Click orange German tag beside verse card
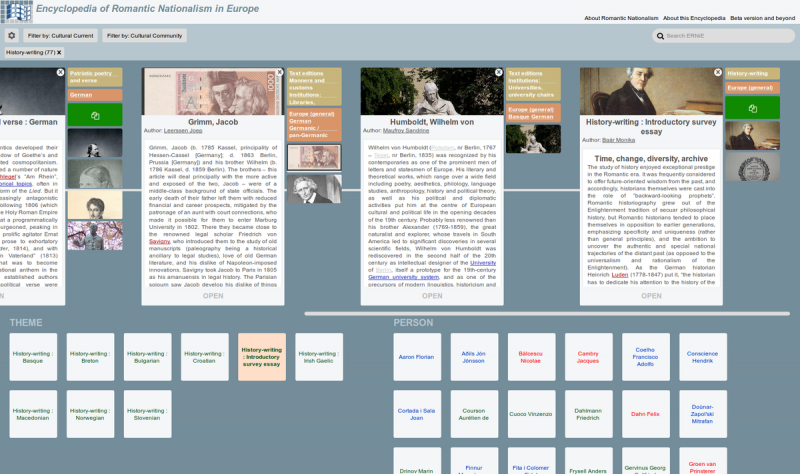The width and height of the screenshot is (800, 474). coord(95,95)
